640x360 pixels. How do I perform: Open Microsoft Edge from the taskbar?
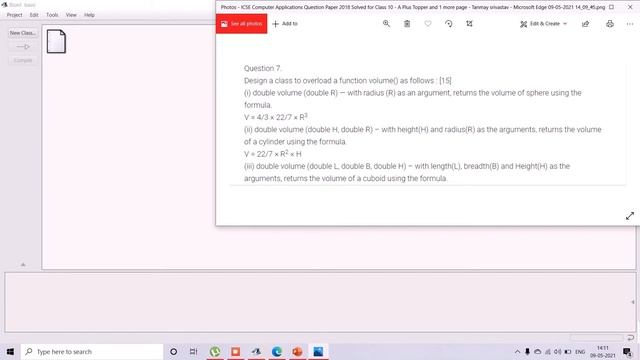(x=277, y=351)
